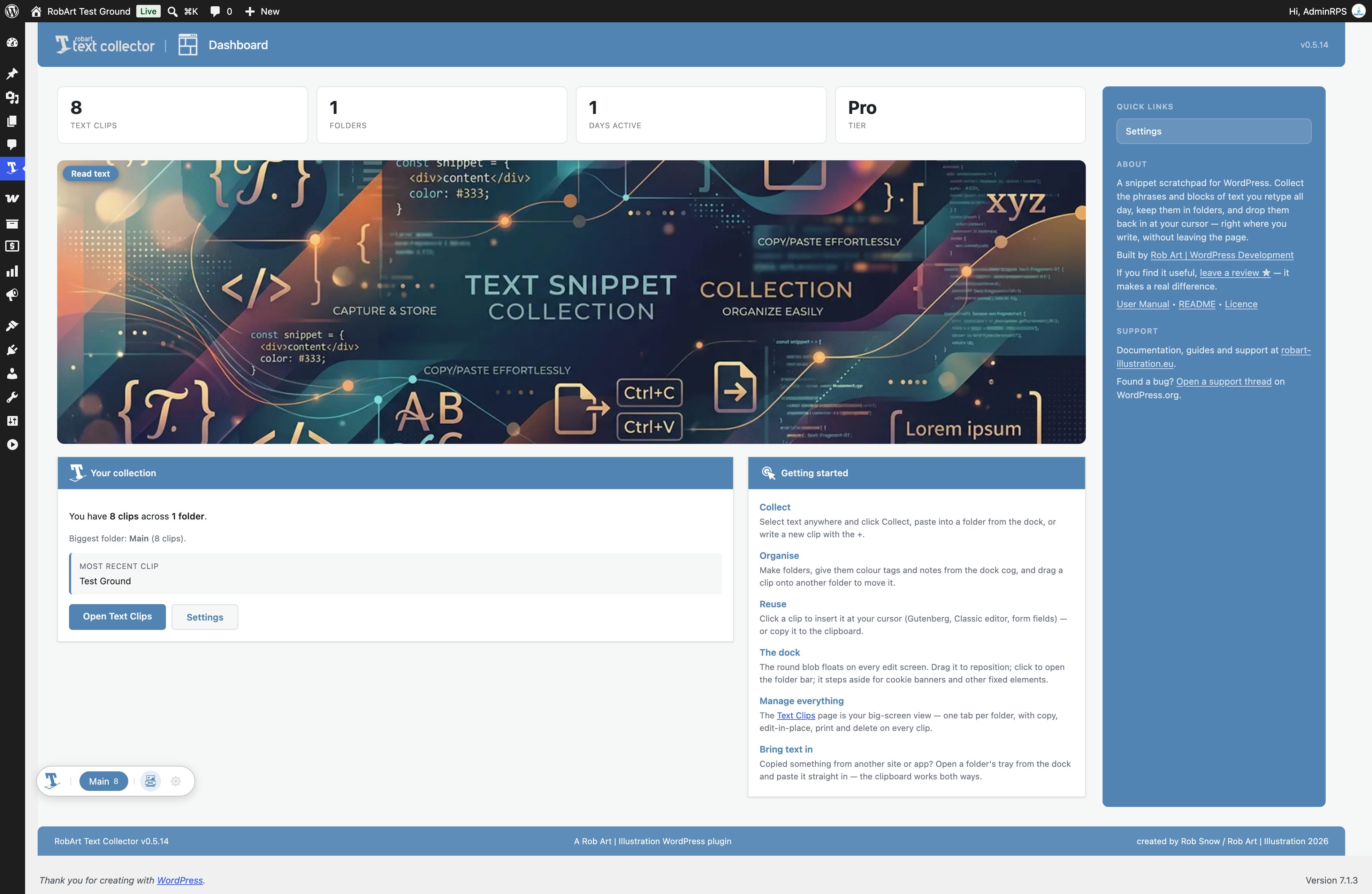This screenshot has height=894, width=1372.
Task: Open the dollar-sign payments icon in sidebar
Action: click(x=12, y=247)
